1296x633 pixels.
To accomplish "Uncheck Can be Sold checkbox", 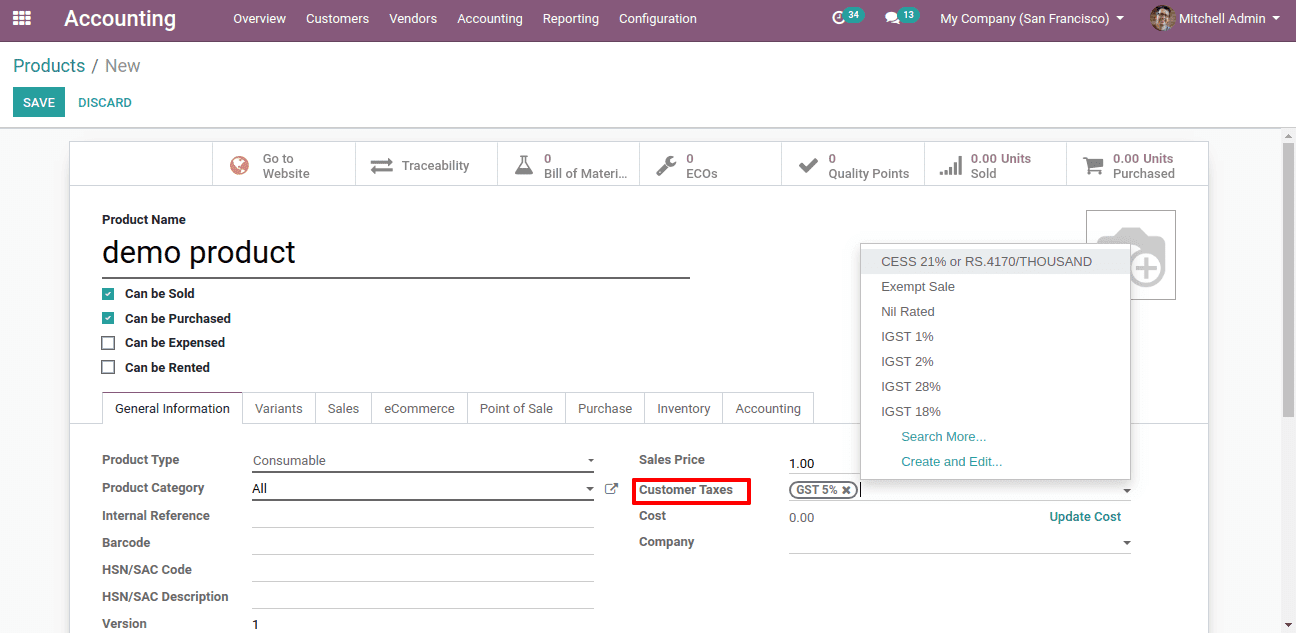I will tap(108, 294).
